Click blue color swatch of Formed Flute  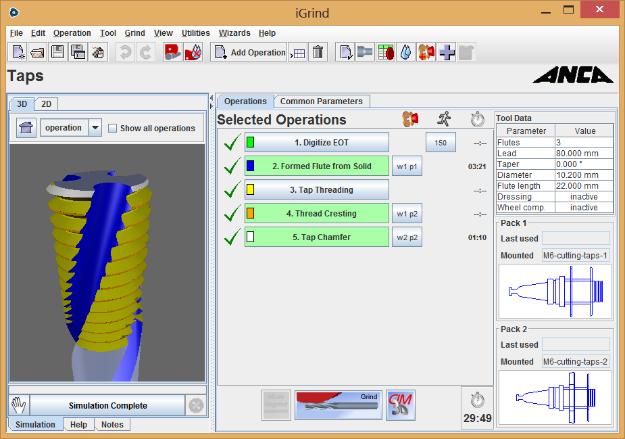pos(250,166)
